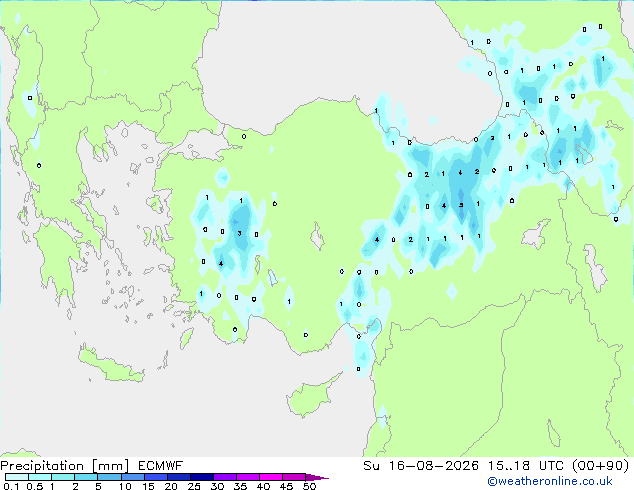Click the 'ECMWF' model label

[x=161, y=466]
